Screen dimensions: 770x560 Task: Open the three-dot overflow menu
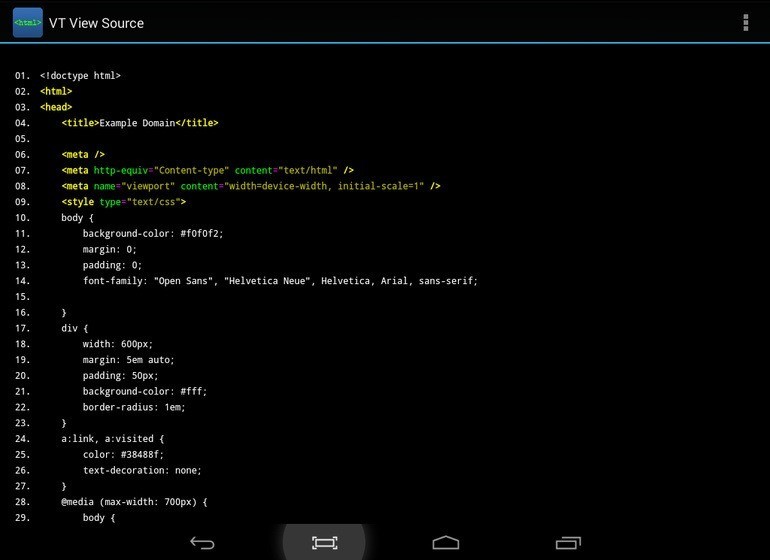745,23
